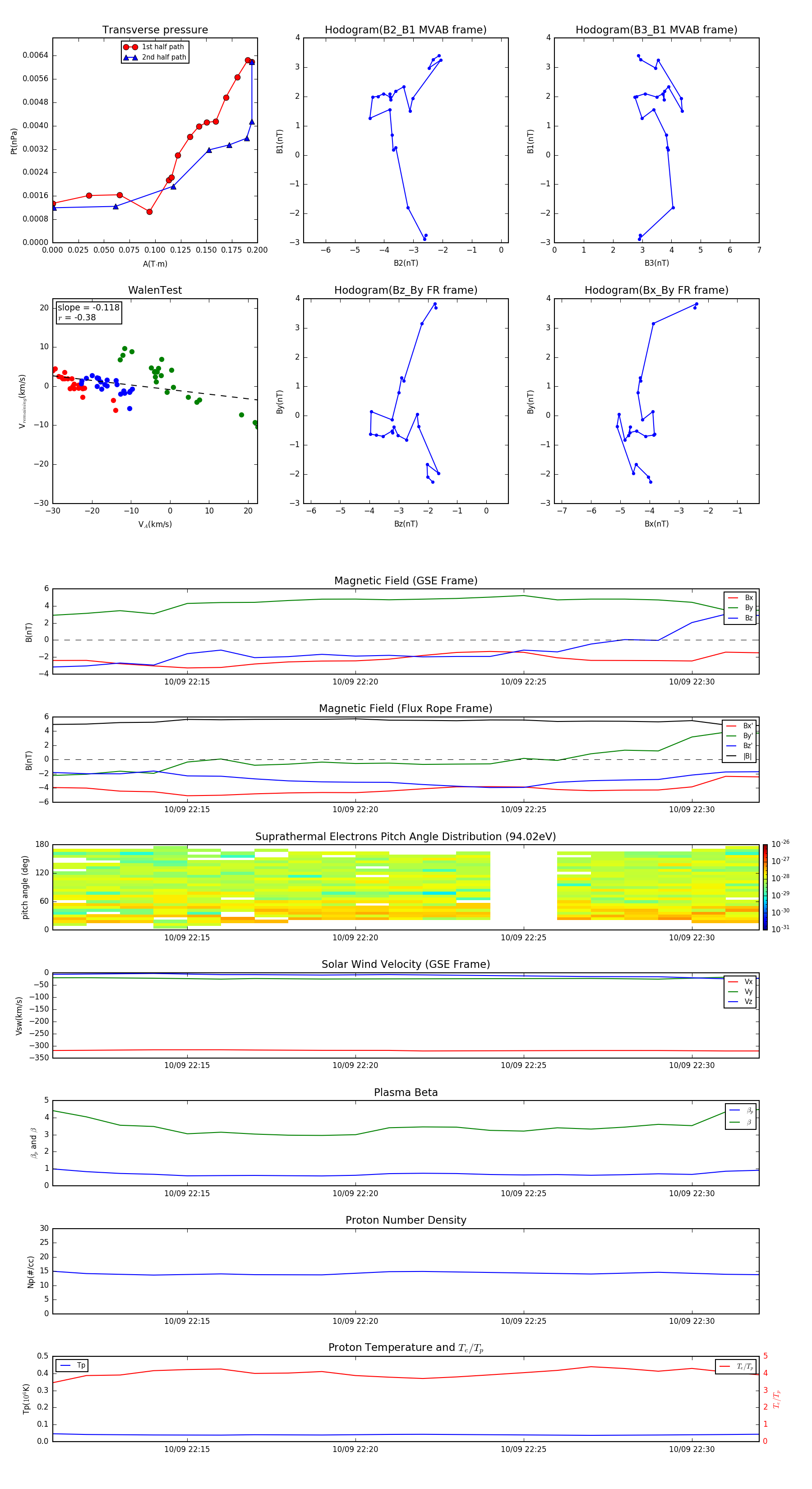Click the pitch angle spectrogram colorbar

(x=765, y=887)
